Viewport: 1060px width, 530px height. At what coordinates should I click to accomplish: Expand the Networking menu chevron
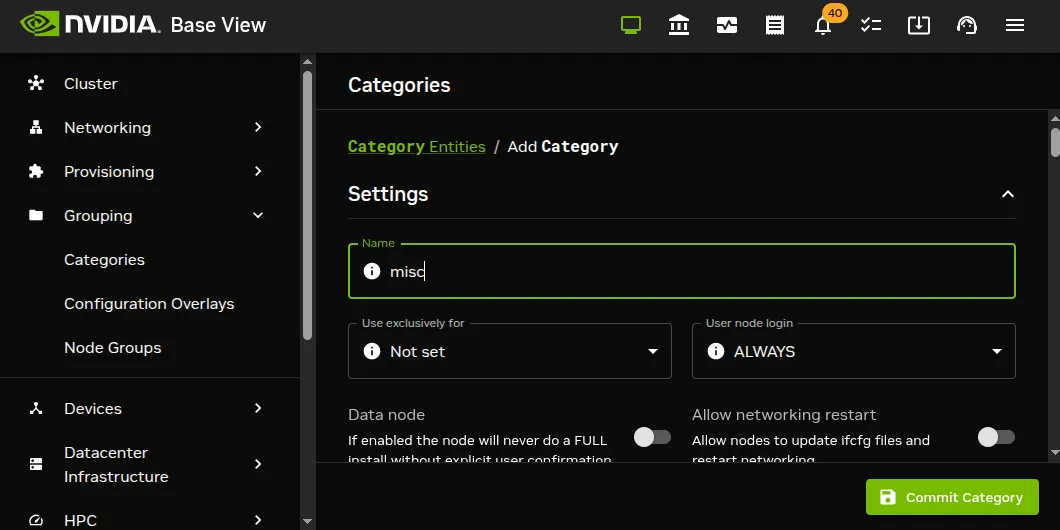[258, 127]
